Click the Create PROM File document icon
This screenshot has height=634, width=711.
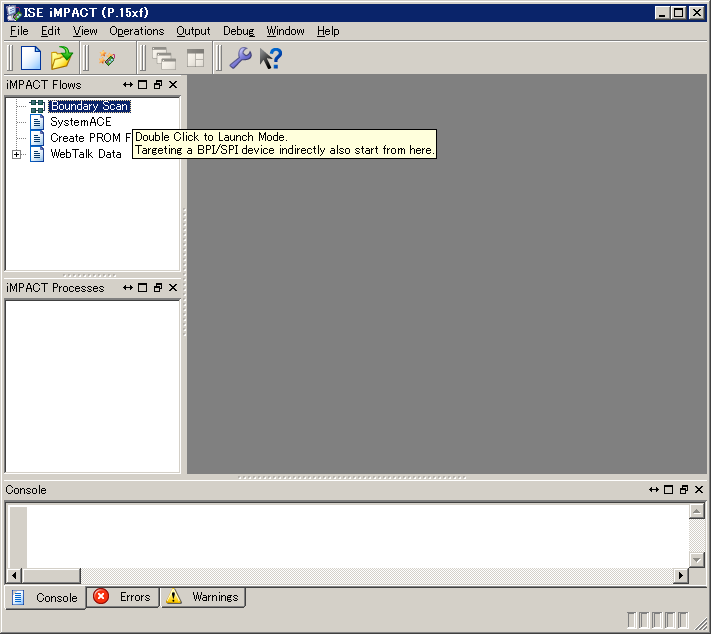click(x=37, y=138)
